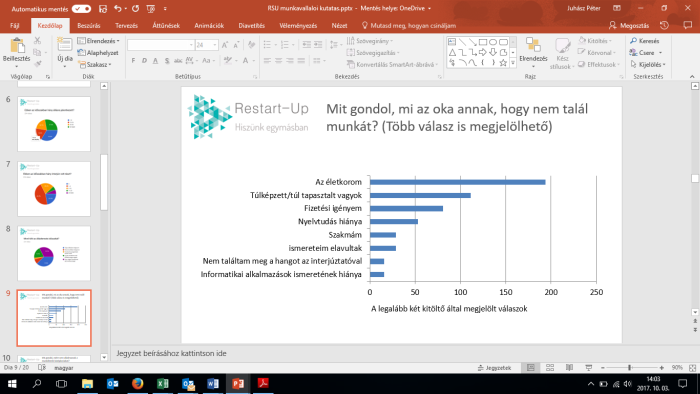
Task: Toggle the Automatikus mentés switch
Action: point(81,8)
